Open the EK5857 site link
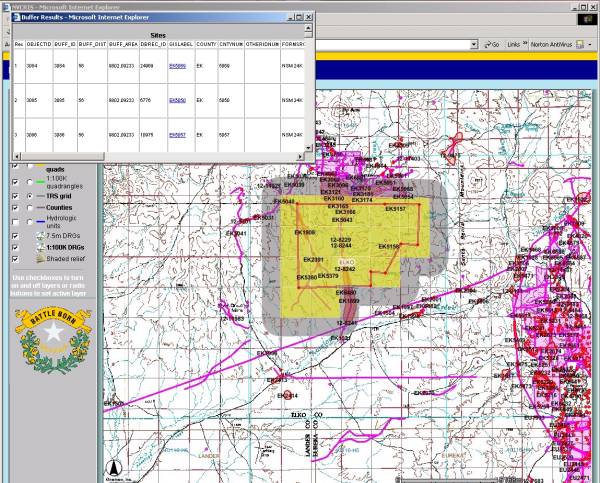600x483 pixels. 177,134
